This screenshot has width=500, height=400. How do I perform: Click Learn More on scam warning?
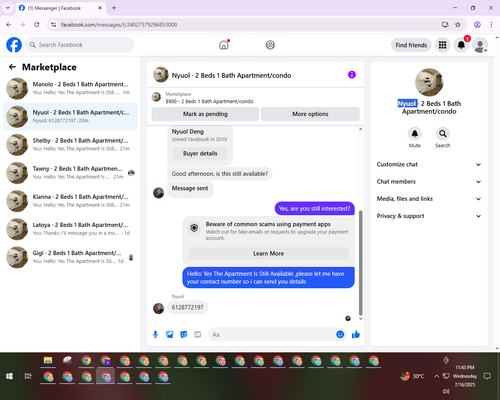pyautogui.click(x=268, y=253)
